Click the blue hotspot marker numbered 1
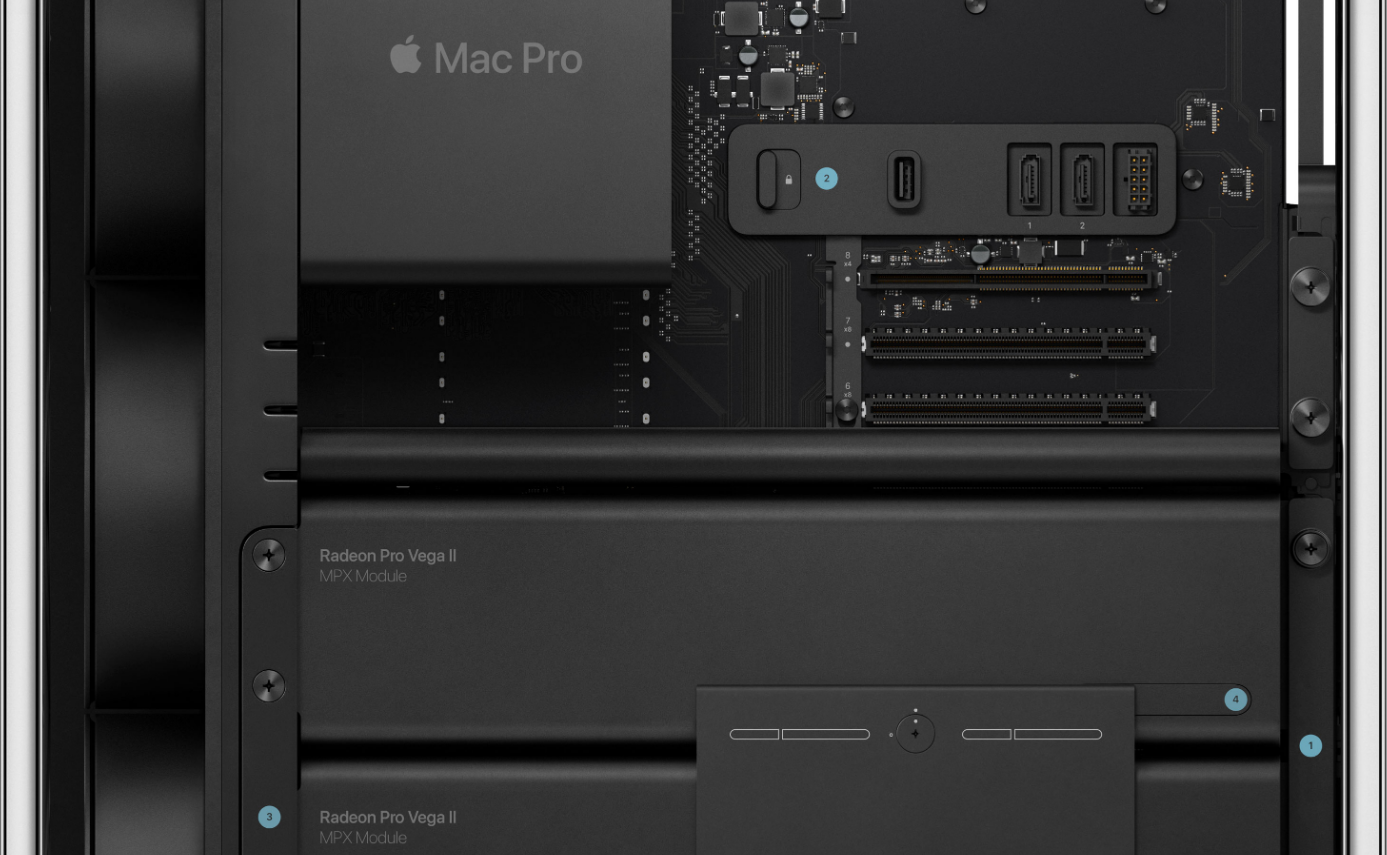The width and height of the screenshot is (1387, 855). coord(1310,745)
